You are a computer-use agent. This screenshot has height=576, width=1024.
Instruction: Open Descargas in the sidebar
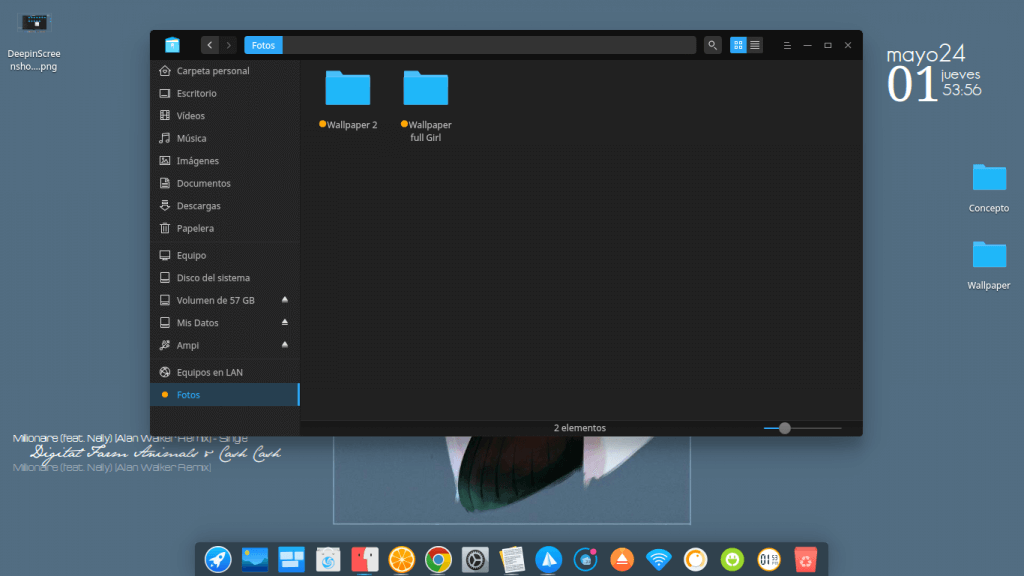198,206
